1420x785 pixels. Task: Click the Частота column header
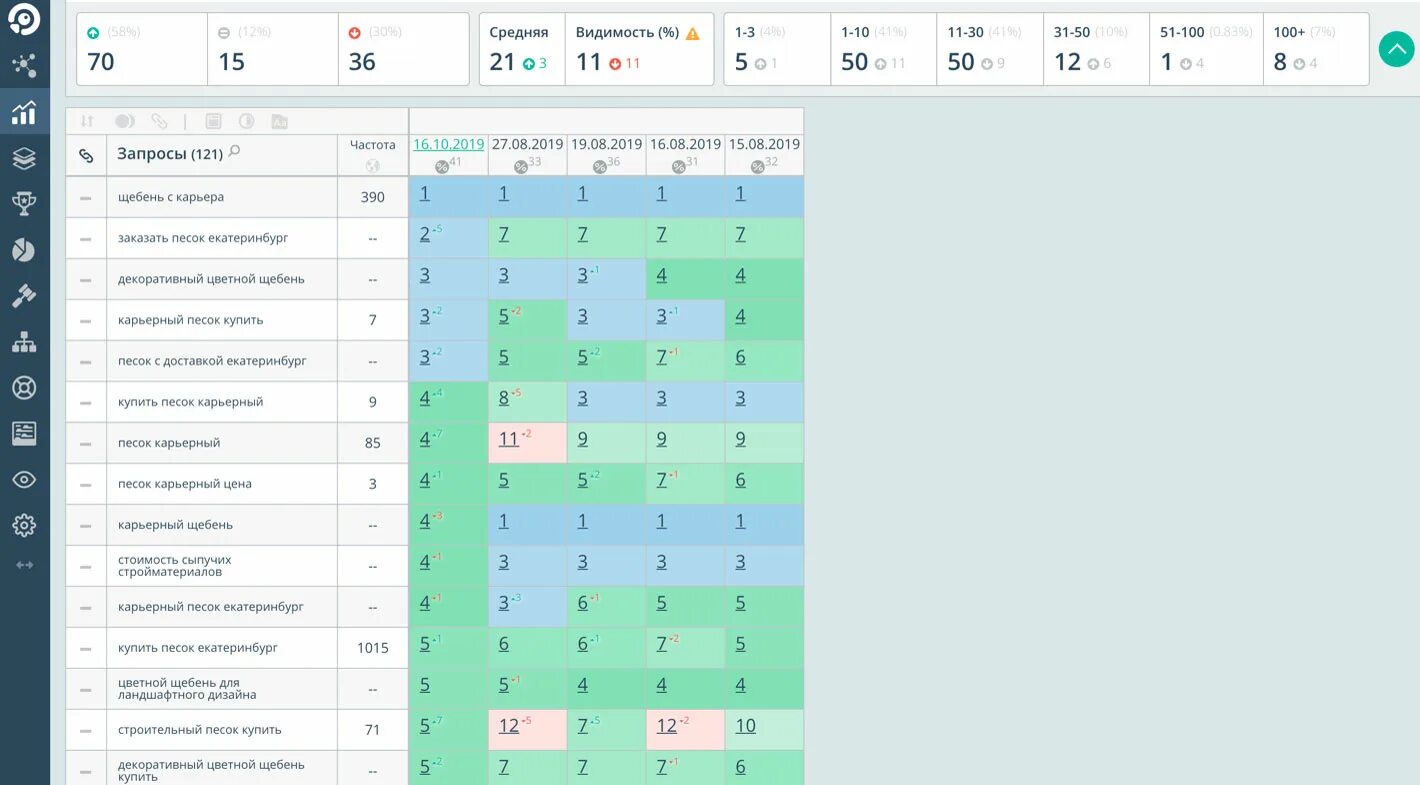[372, 144]
